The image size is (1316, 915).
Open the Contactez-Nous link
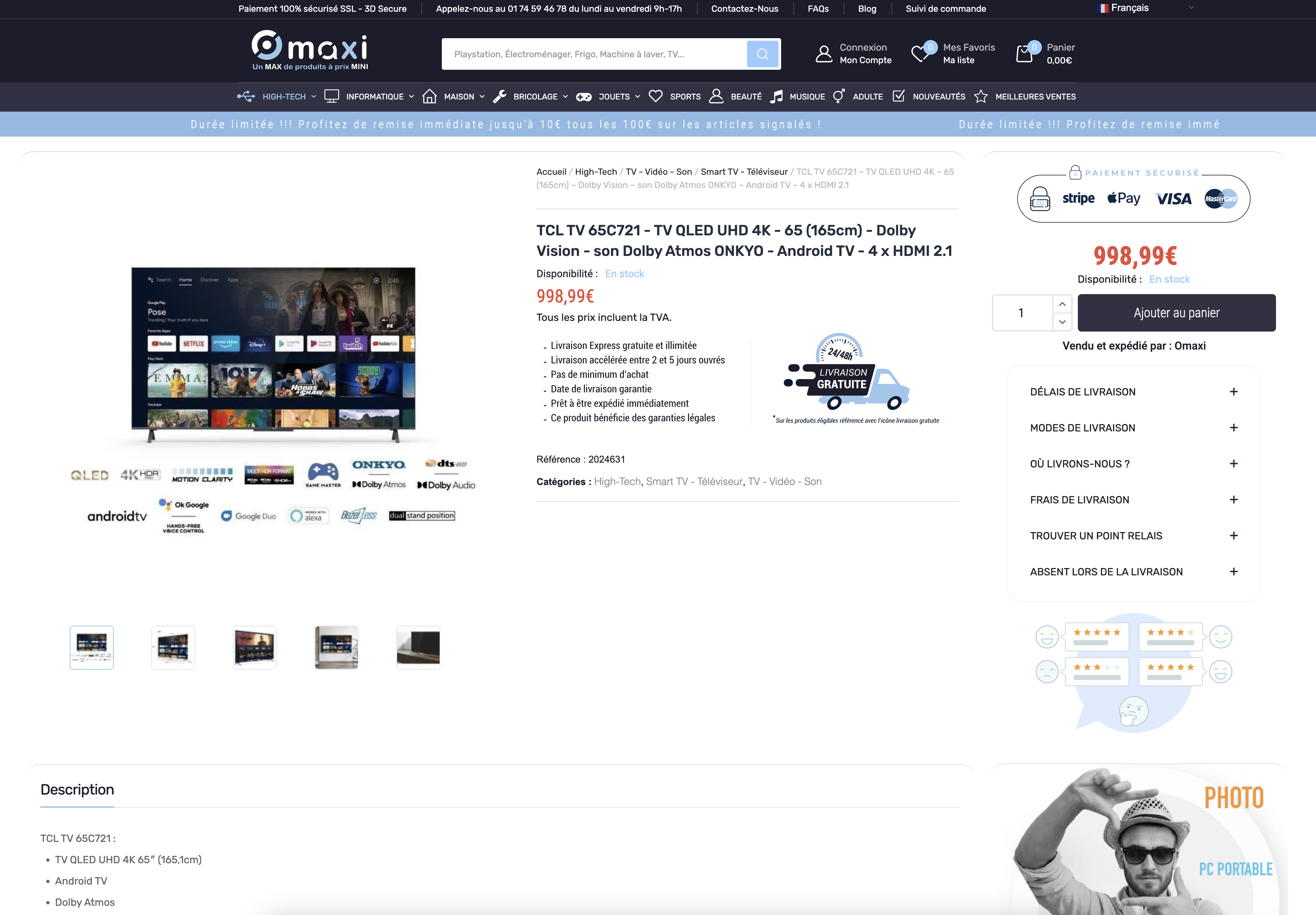(744, 8)
